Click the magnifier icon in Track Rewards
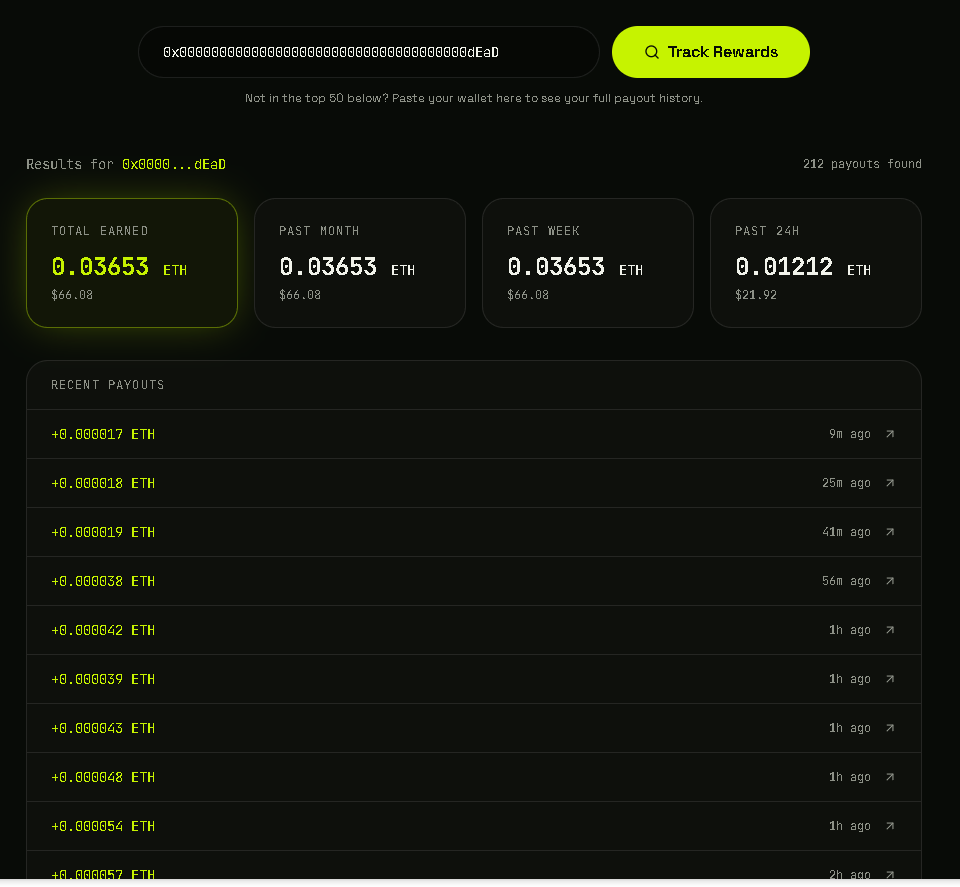 pyautogui.click(x=652, y=52)
